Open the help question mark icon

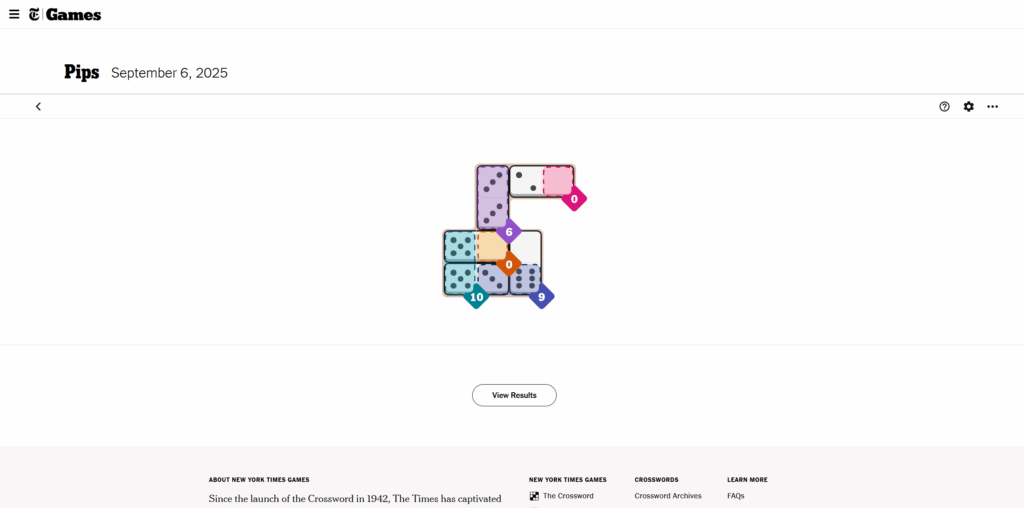(x=944, y=107)
